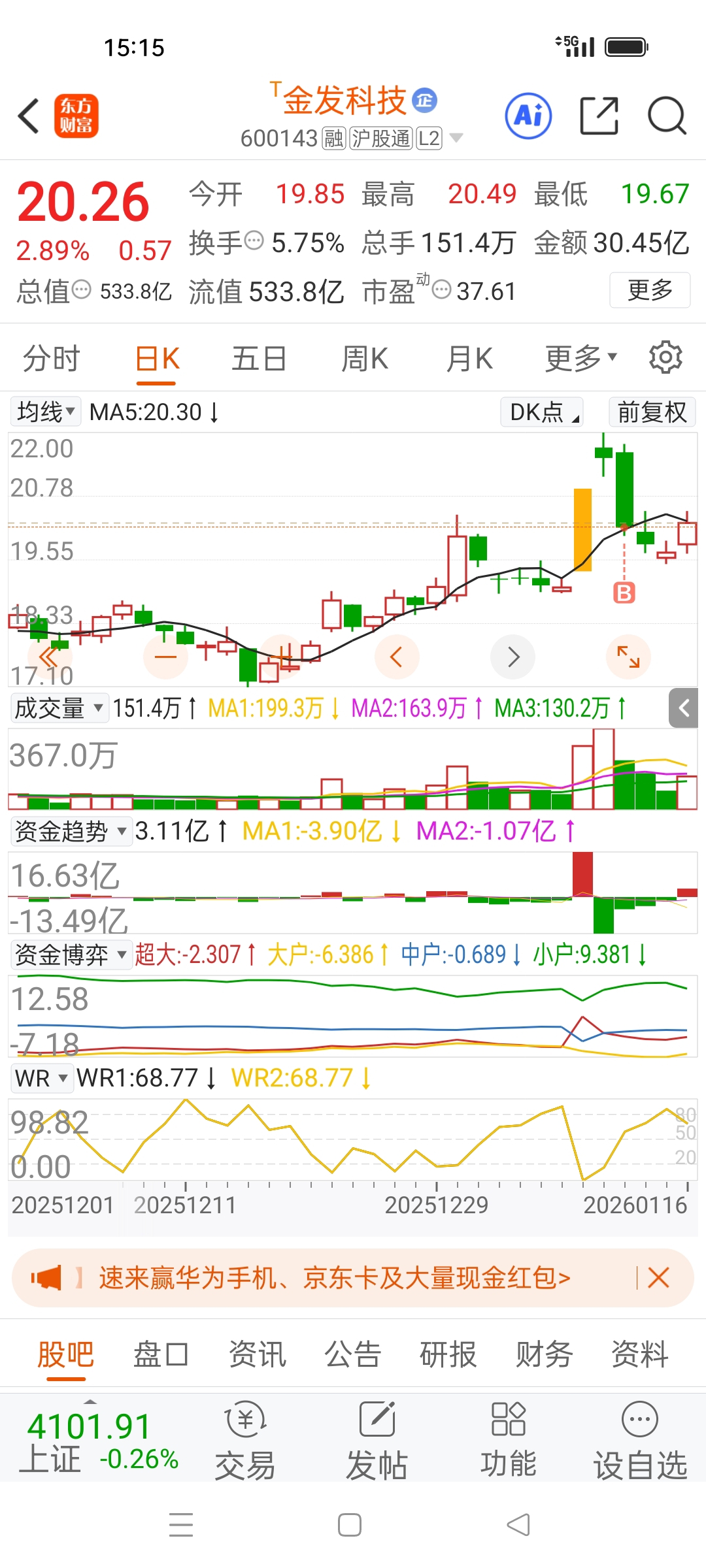Move chart right with right arrow

click(x=513, y=657)
